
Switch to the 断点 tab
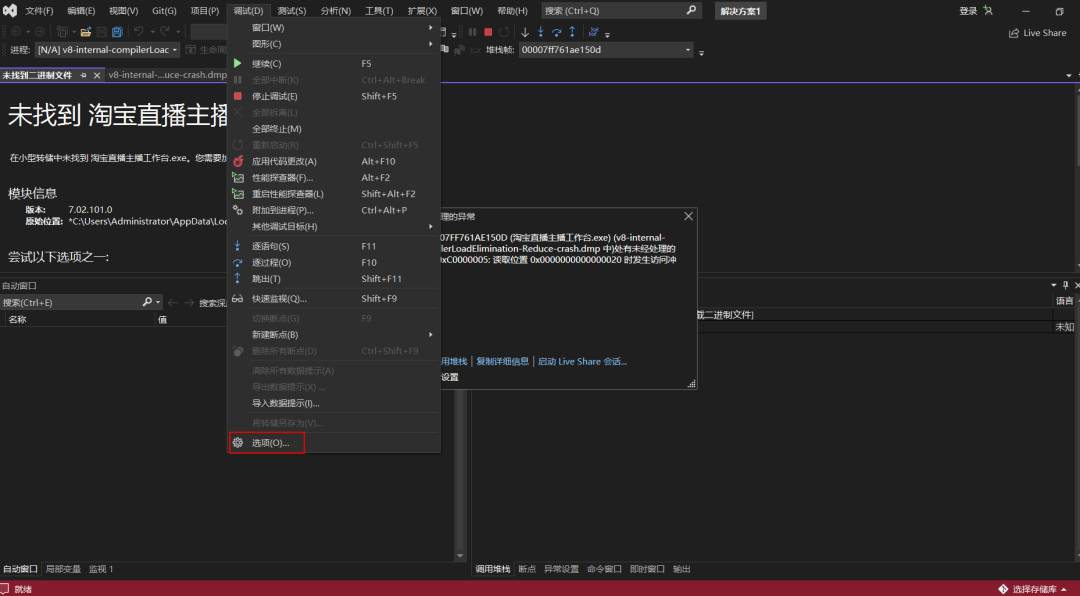click(527, 569)
